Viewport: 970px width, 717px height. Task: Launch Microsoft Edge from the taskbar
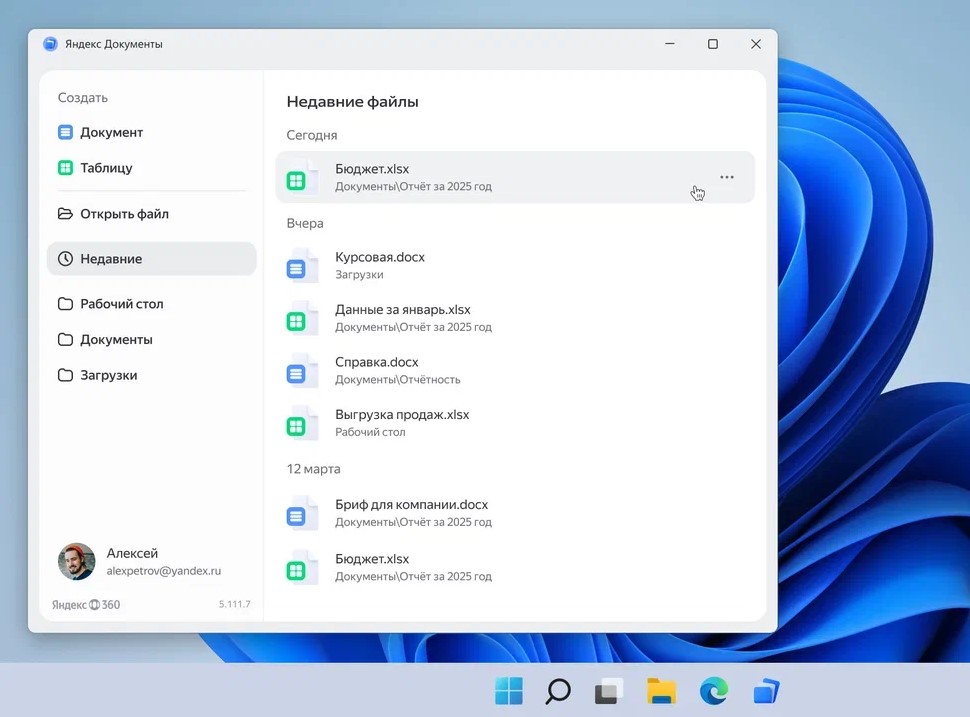(x=713, y=691)
